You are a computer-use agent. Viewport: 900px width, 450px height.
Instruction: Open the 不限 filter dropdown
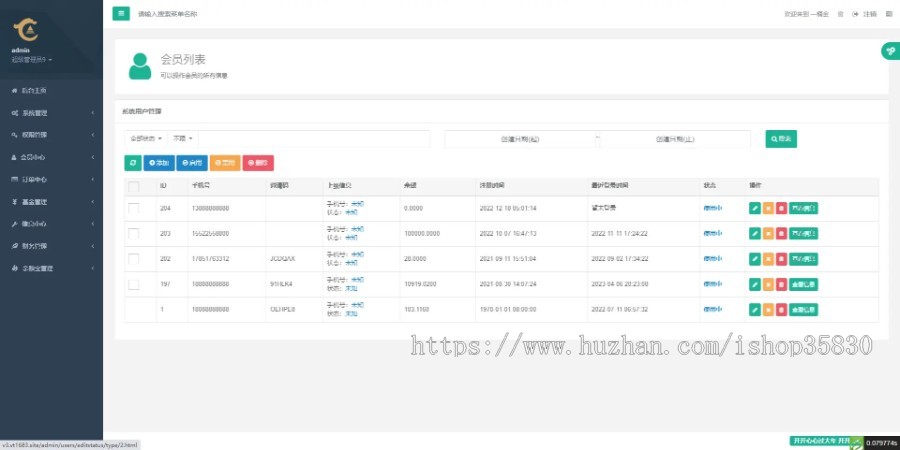tap(183, 139)
